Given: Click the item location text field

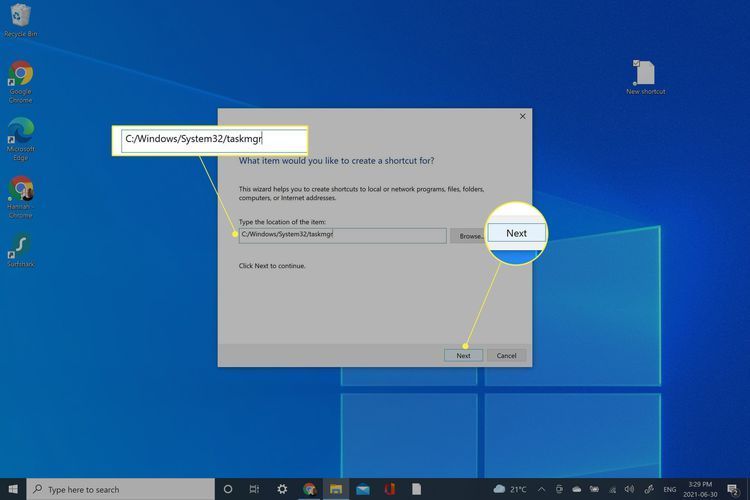Looking at the screenshot, I should pos(342,235).
